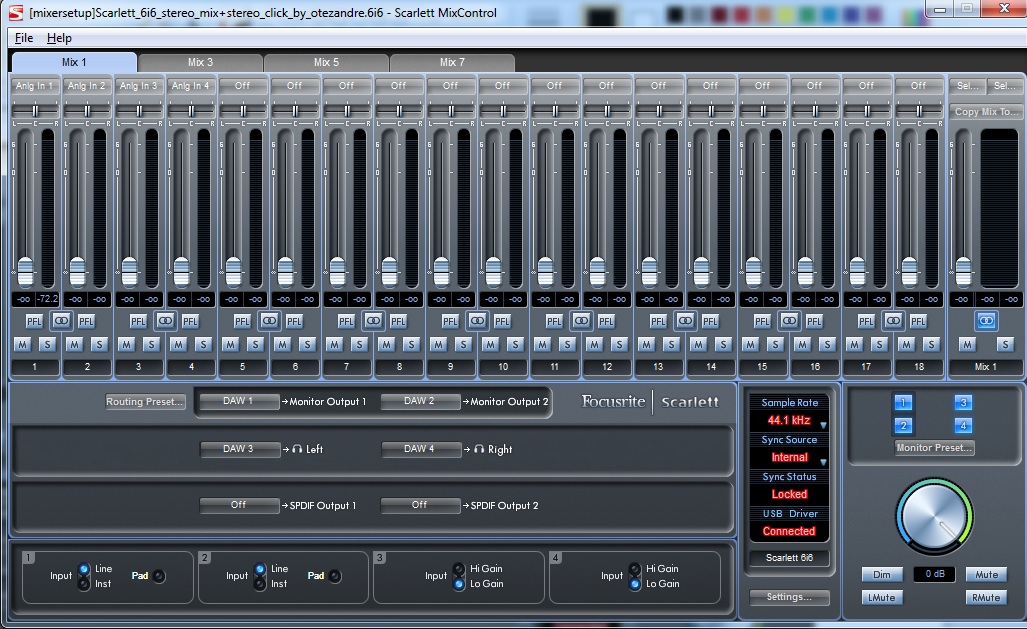Open the Anlg In 1 source selector
Viewport: 1027px width, 629px height.
tap(35, 86)
